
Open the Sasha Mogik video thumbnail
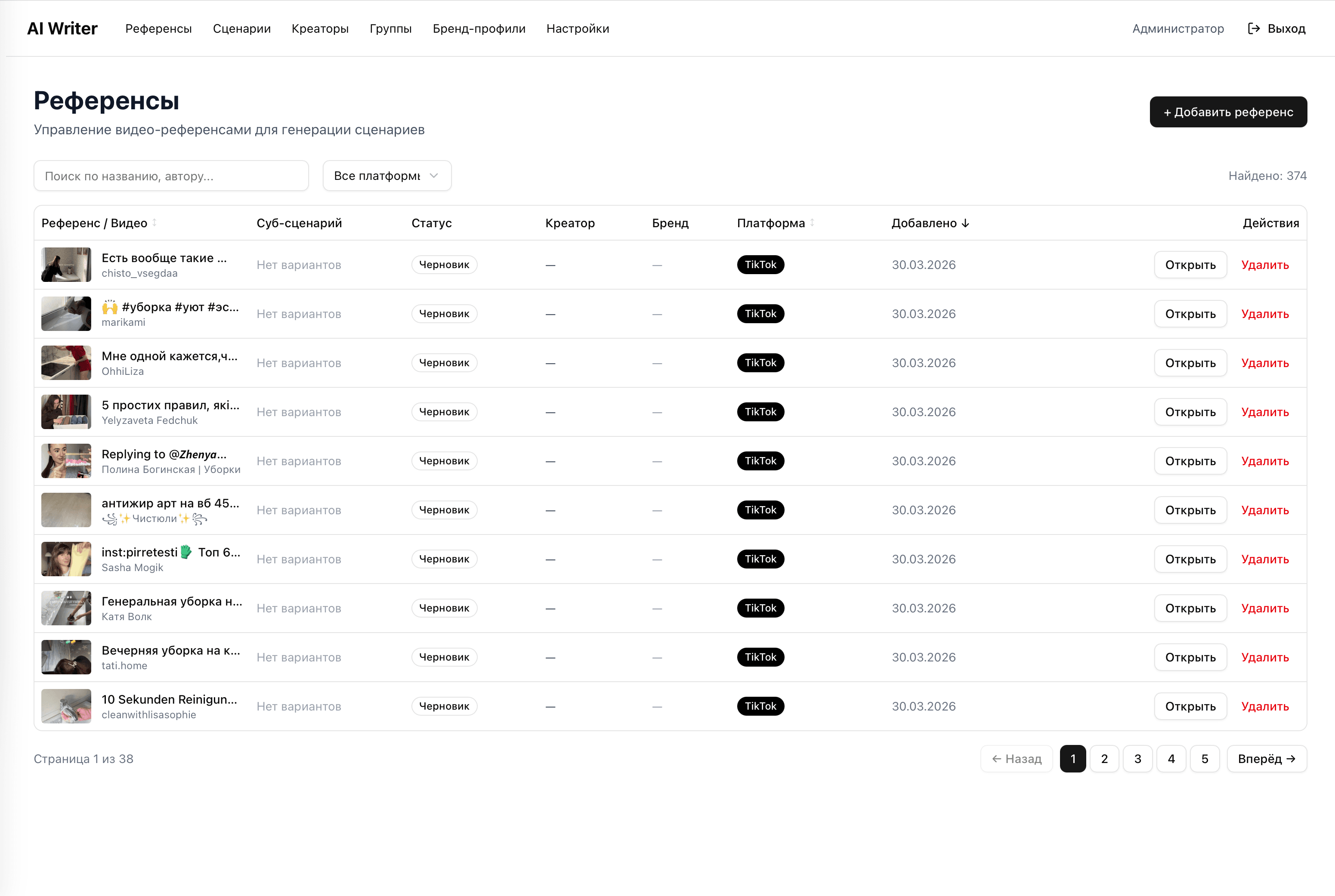(66, 559)
